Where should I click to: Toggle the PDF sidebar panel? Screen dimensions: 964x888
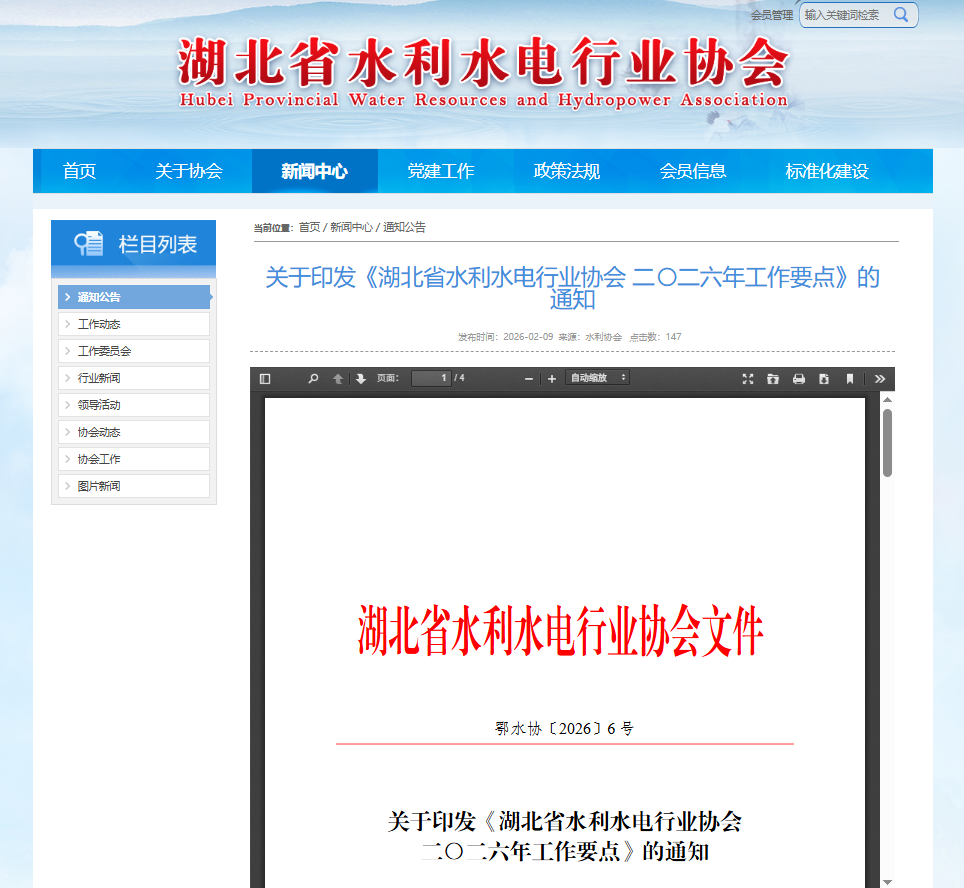(267, 379)
